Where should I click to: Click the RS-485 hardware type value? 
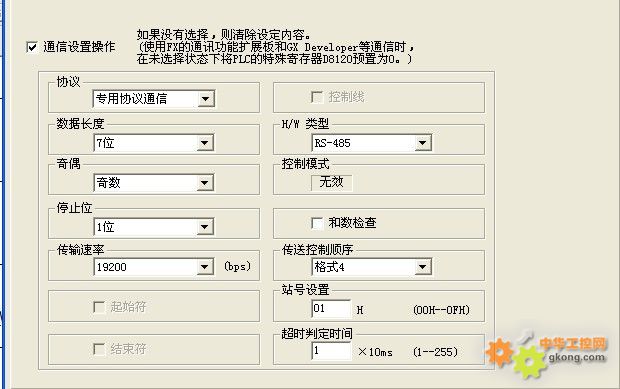[x=333, y=143]
